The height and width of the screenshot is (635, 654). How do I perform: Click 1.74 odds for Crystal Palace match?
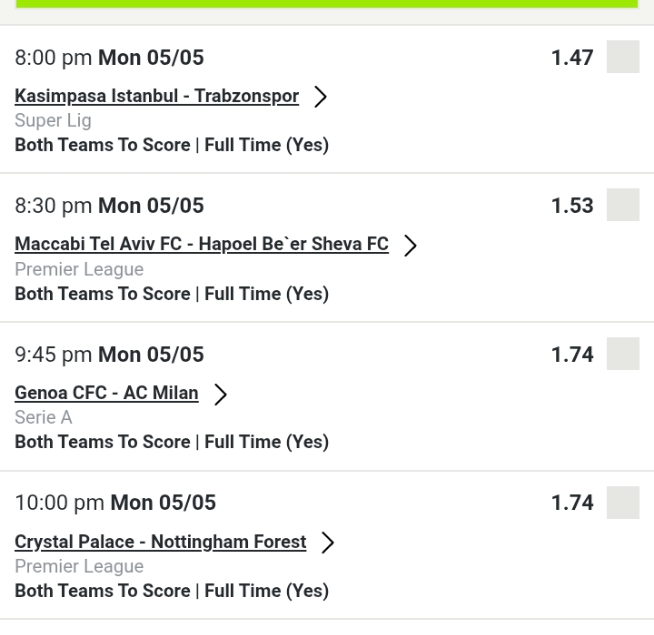pos(572,503)
